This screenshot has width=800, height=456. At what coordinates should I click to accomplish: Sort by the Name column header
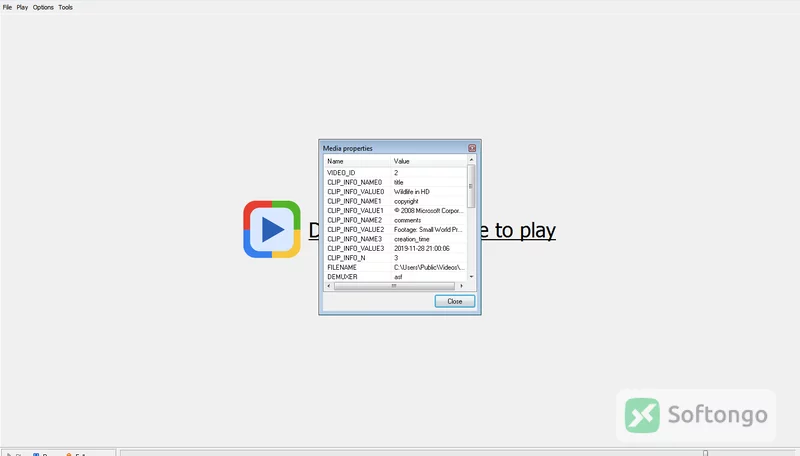(x=357, y=161)
